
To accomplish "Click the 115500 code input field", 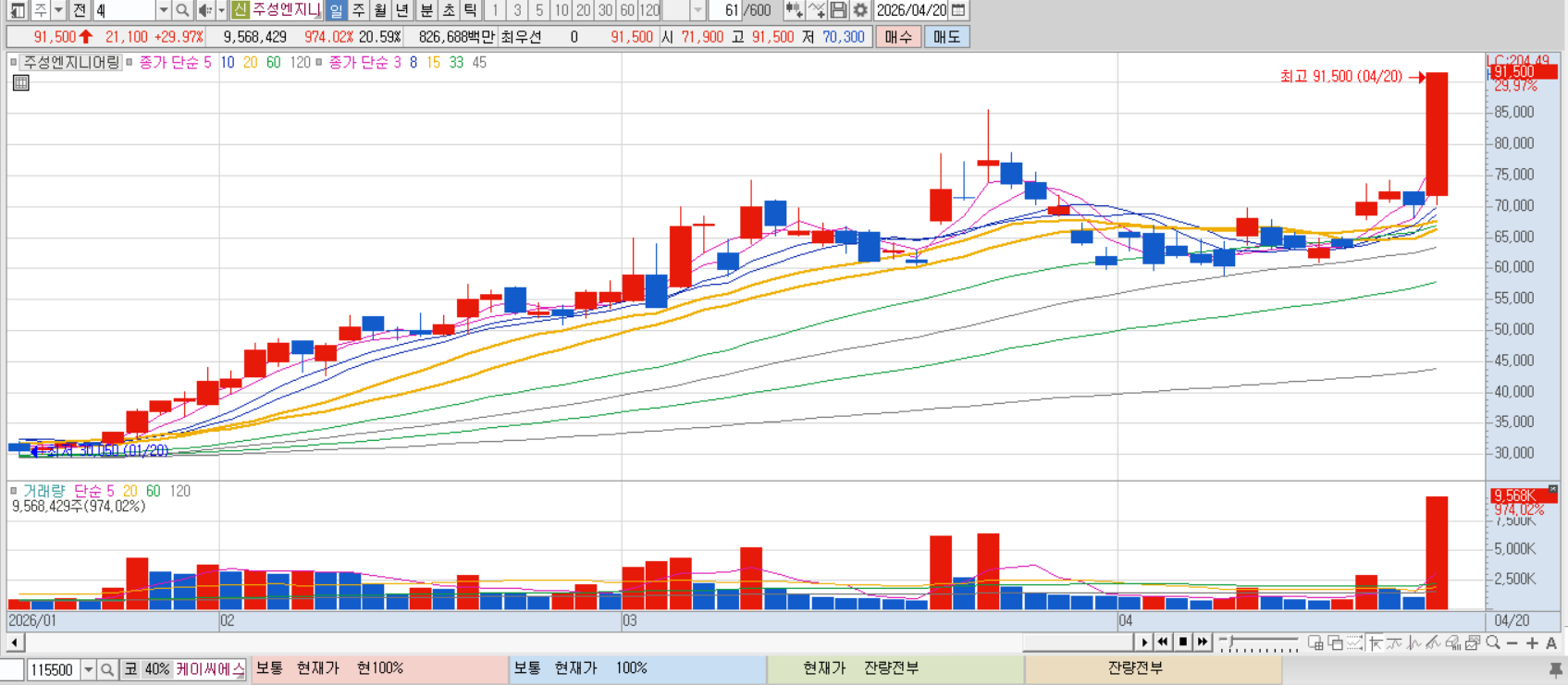I will coord(54,669).
